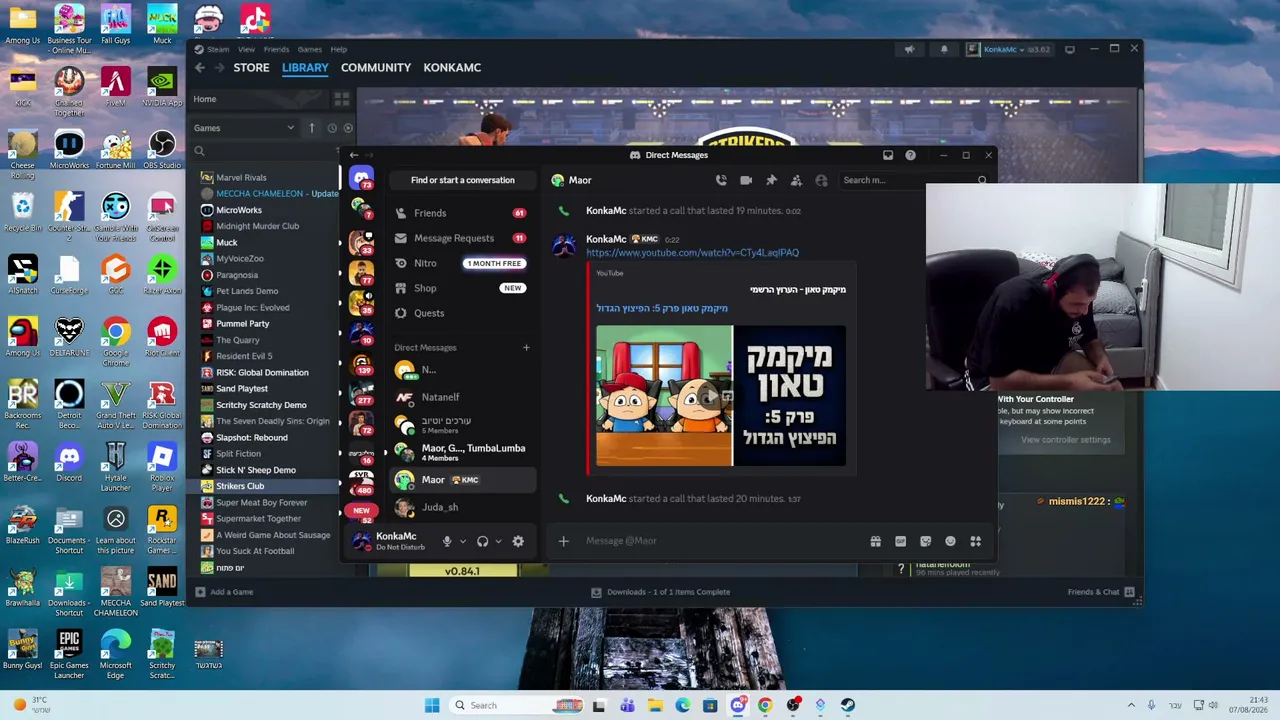Open Steam from the taskbar

(x=848, y=705)
